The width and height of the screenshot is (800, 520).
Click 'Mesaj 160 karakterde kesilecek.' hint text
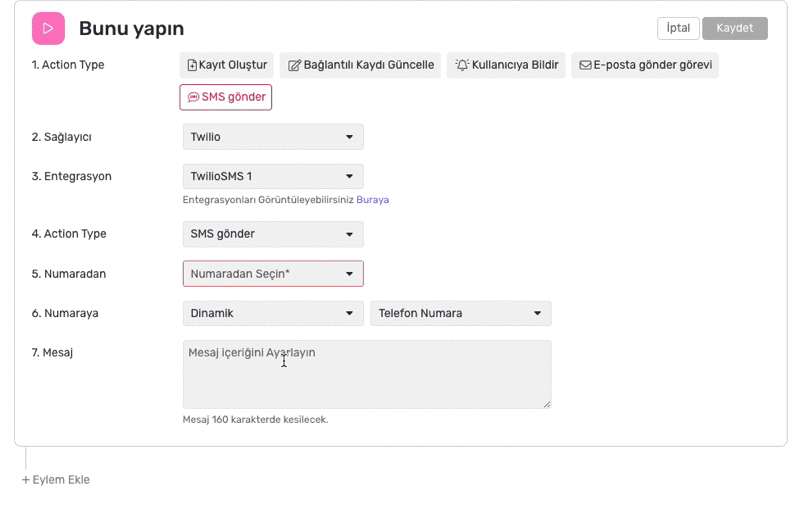pyautogui.click(x=255, y=420)
